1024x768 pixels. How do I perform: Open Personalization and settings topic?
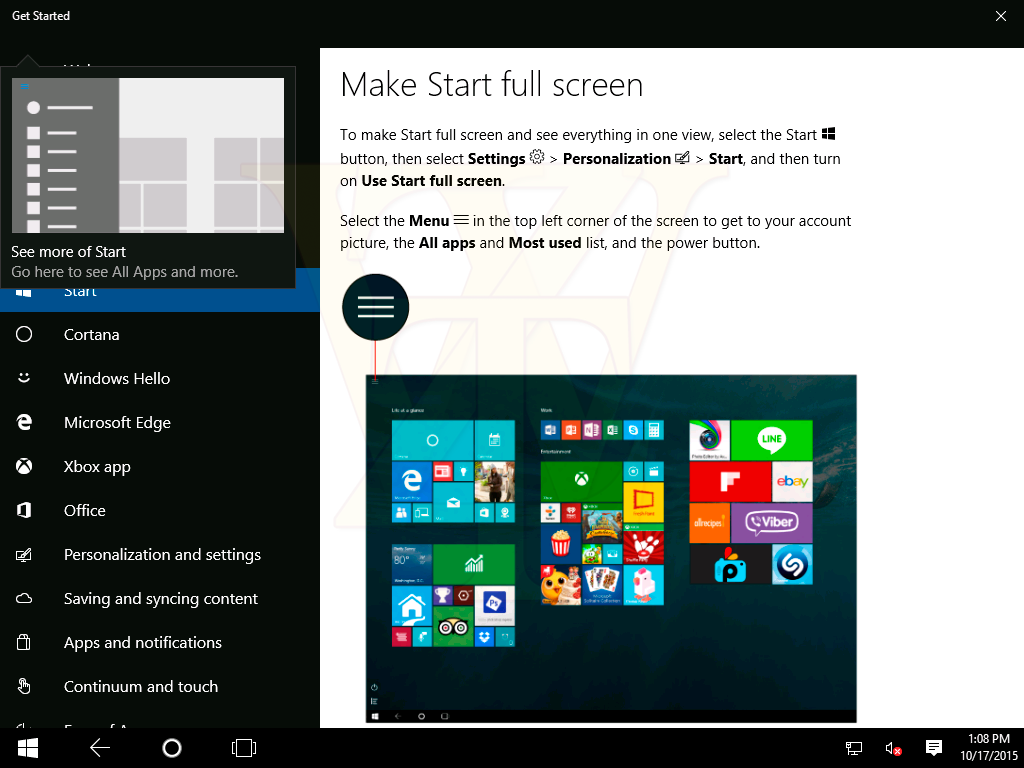162,555
